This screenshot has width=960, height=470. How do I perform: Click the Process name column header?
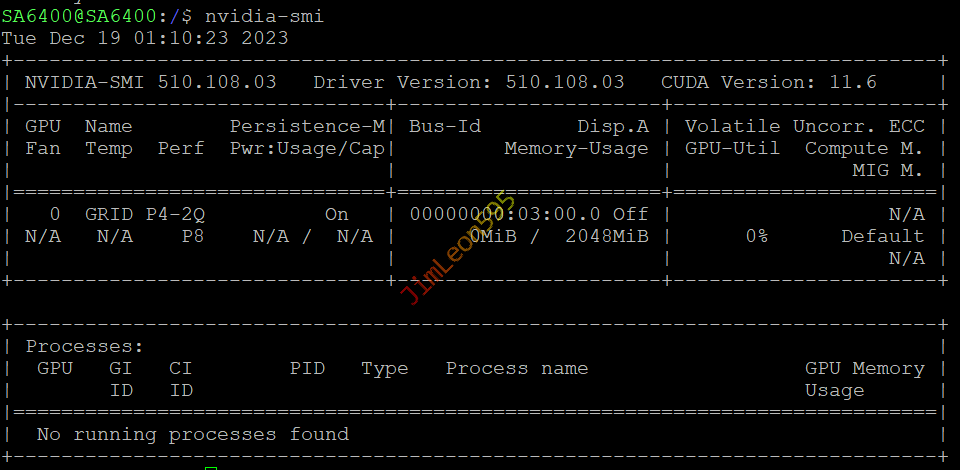516,368
